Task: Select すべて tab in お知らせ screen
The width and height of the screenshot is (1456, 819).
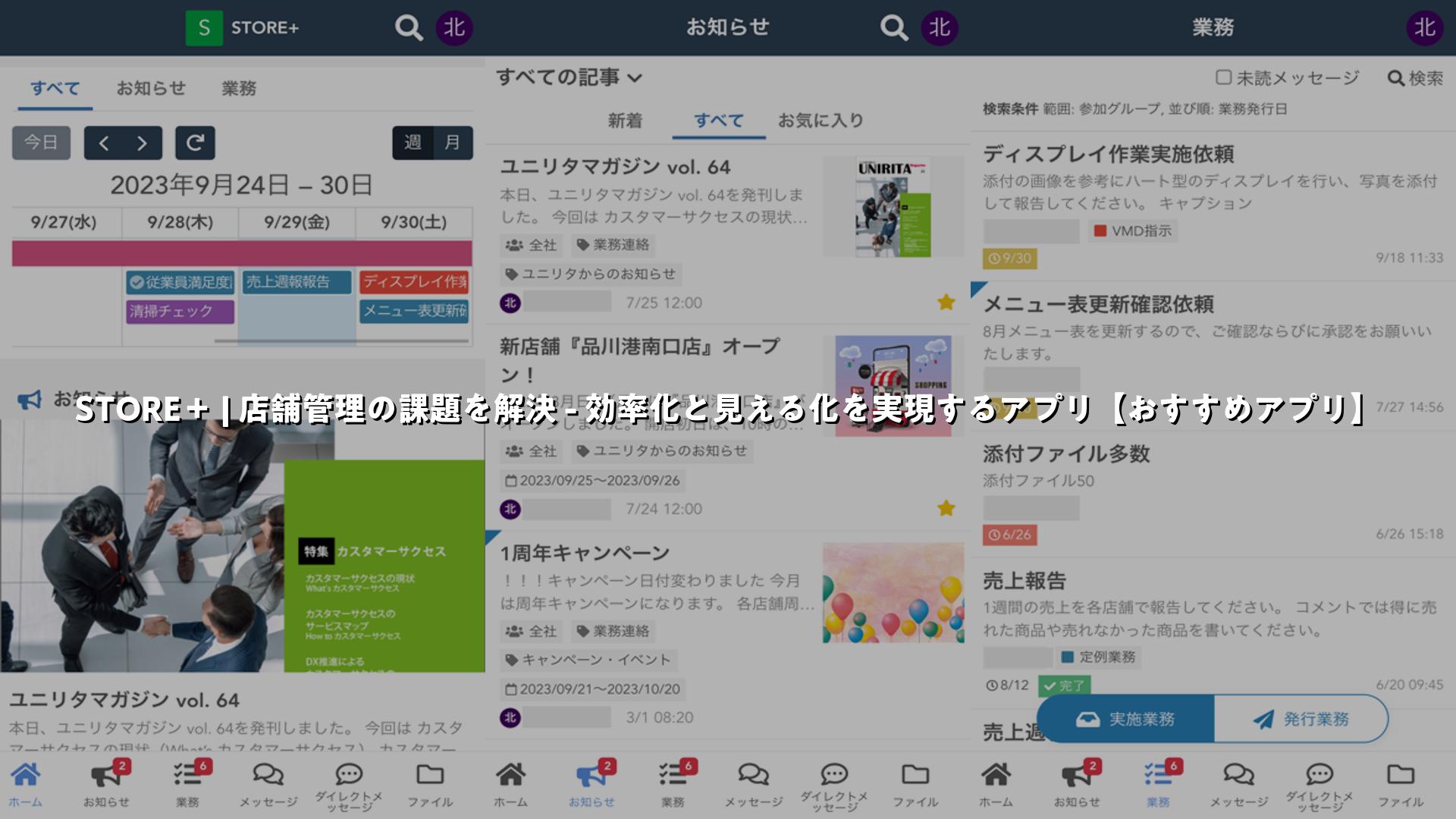Action: [x=719, y=121]
